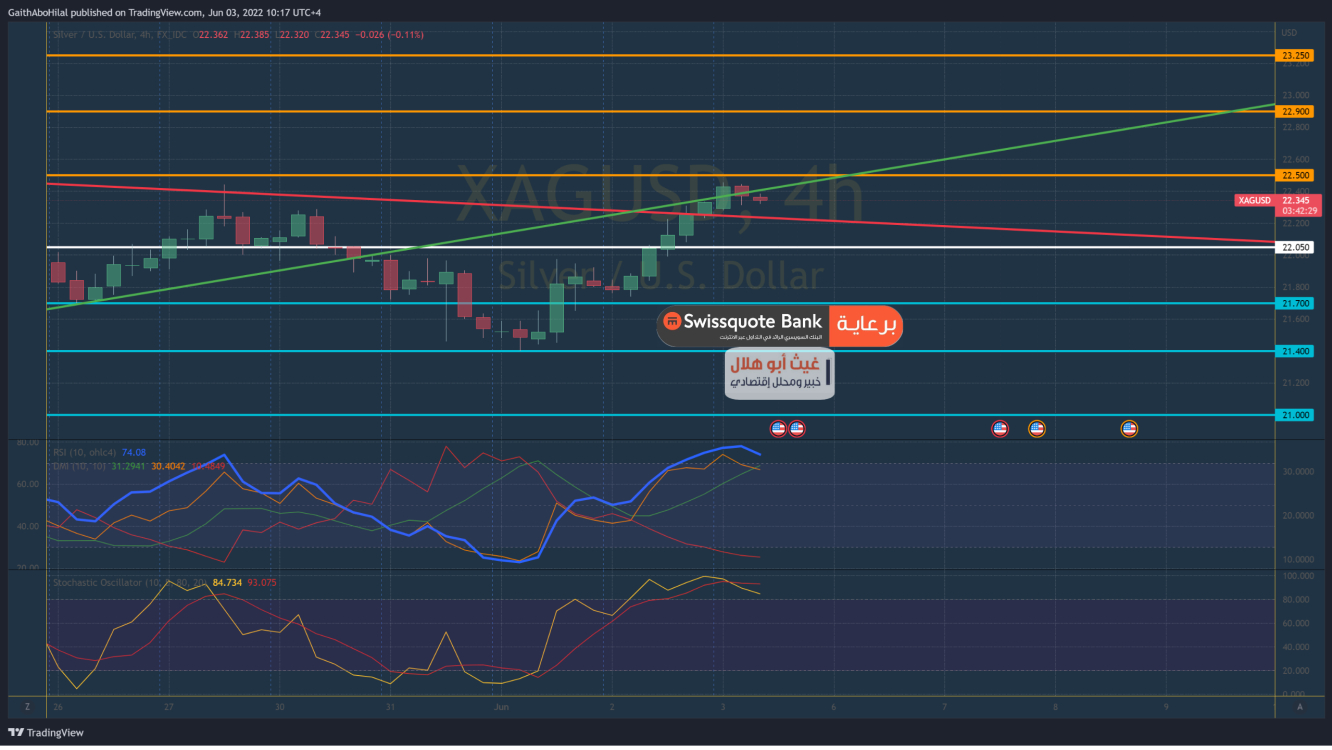Viewport: 1332px width, 750px height.
Task: Click the Swissquote Bank sponsor banner
Action: click(x=779, y=326)
